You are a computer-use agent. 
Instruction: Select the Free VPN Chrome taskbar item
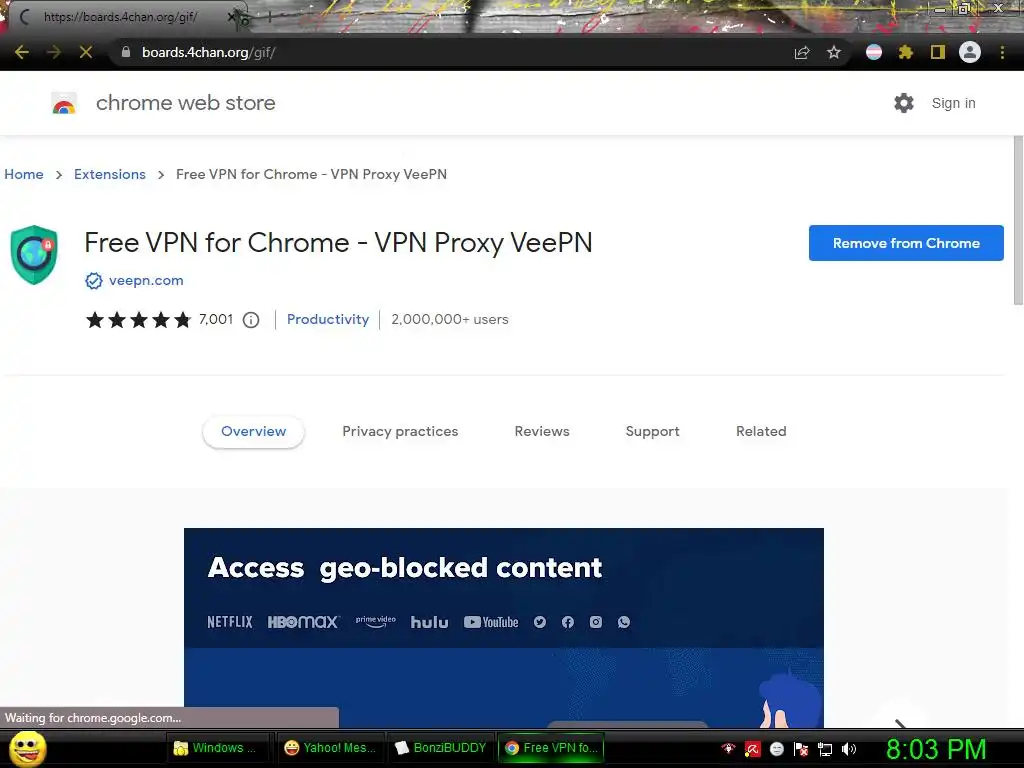(552, 748)
